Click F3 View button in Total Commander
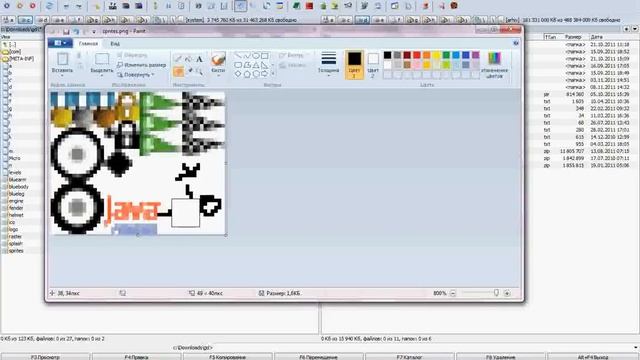This screenshot has width=640, height=360. click(45, 357)
